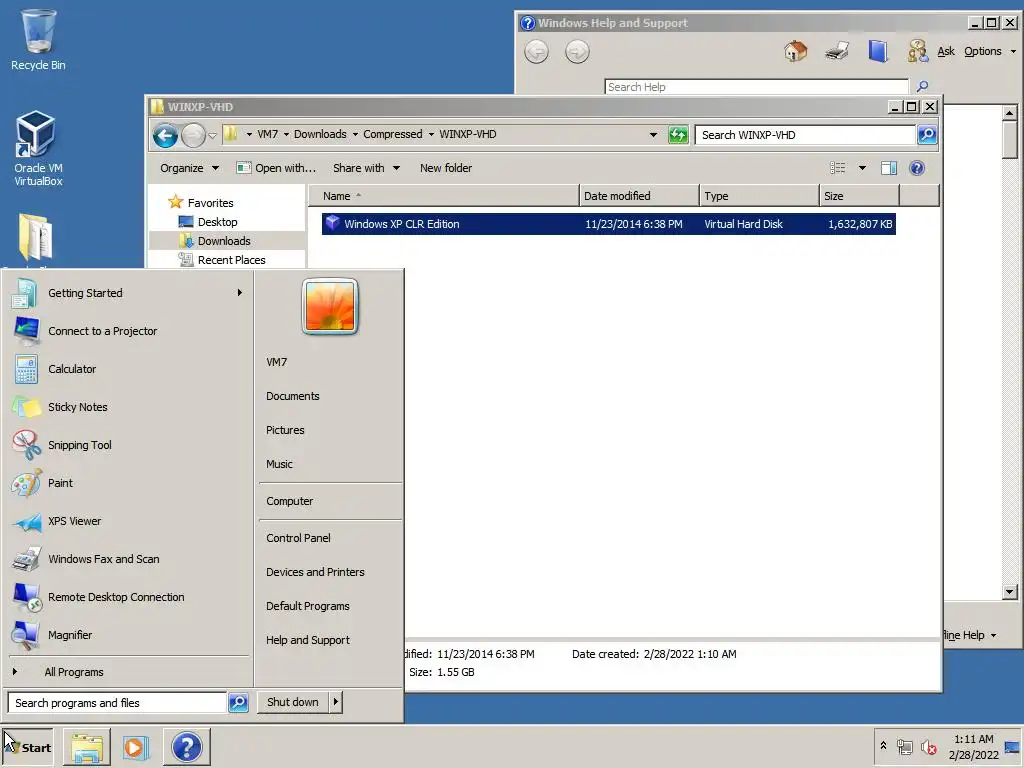This screenshot has width=1024, height=768.
Task: Expand the Shut down options arrow
Action: click(335, 702)
